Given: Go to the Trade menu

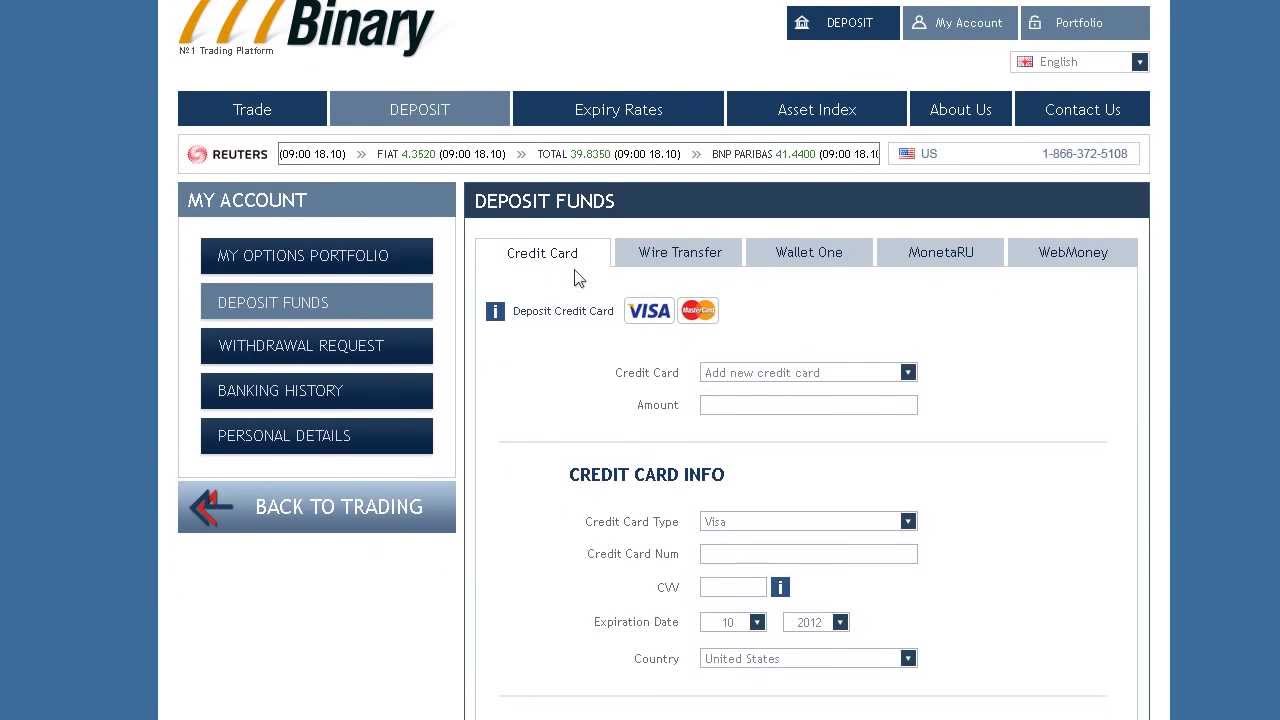Looking at the screenshot, I should 252,109.
